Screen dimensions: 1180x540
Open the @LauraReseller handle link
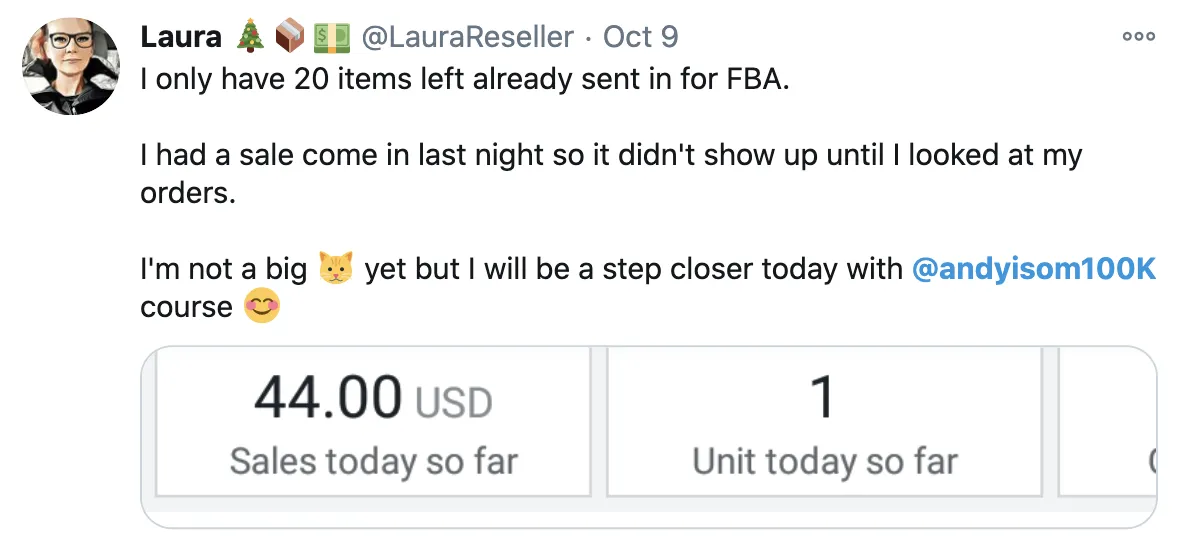click(x=467, y=37)
